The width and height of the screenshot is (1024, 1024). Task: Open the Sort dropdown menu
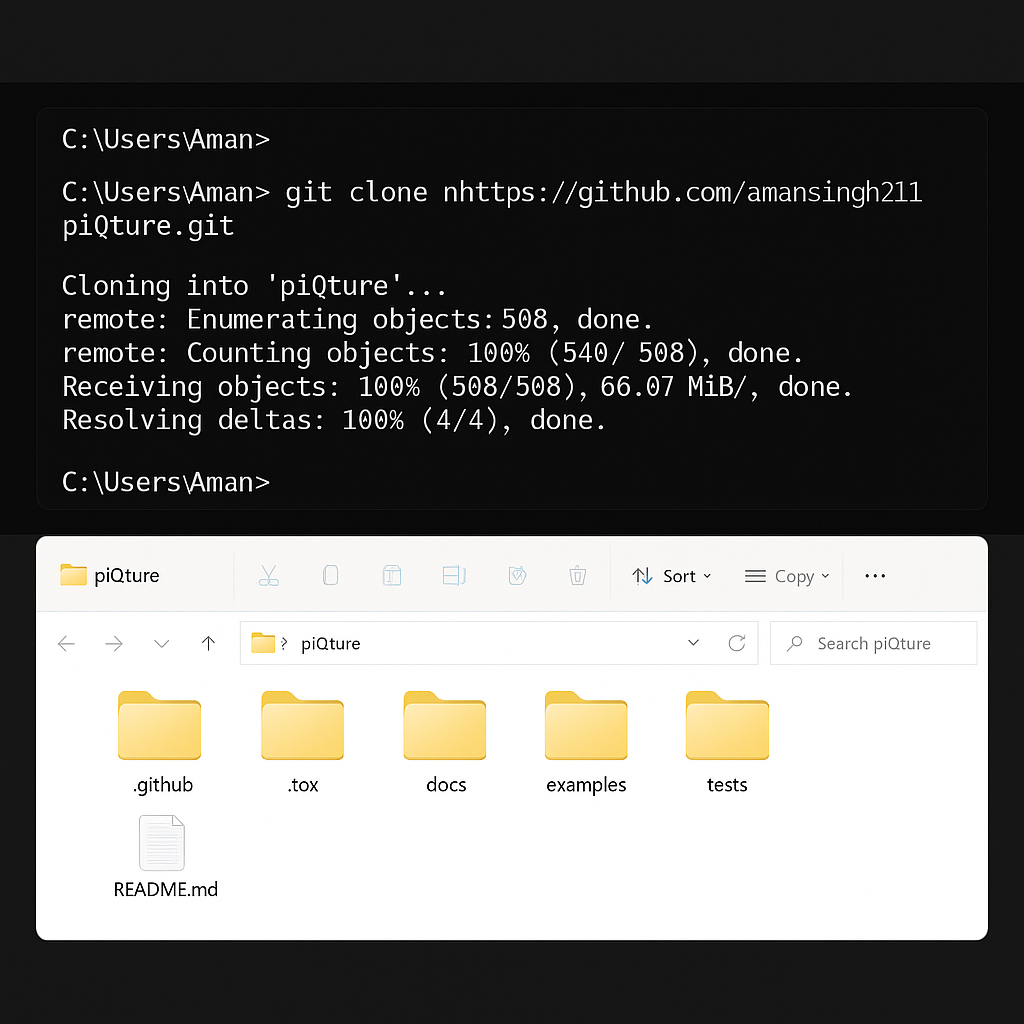[x=672, y=576]
